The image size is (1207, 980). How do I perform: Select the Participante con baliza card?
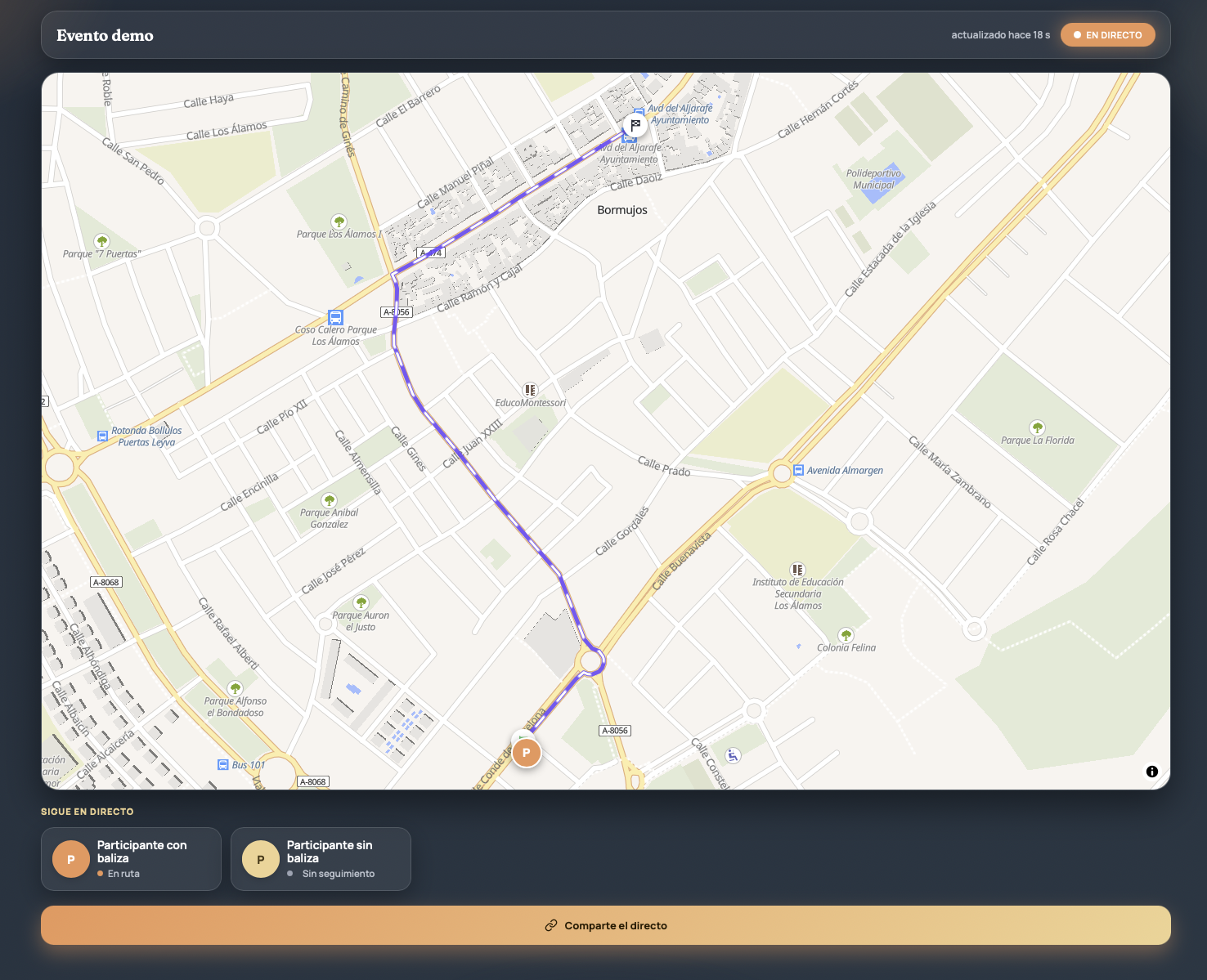(x=131, y=859)
